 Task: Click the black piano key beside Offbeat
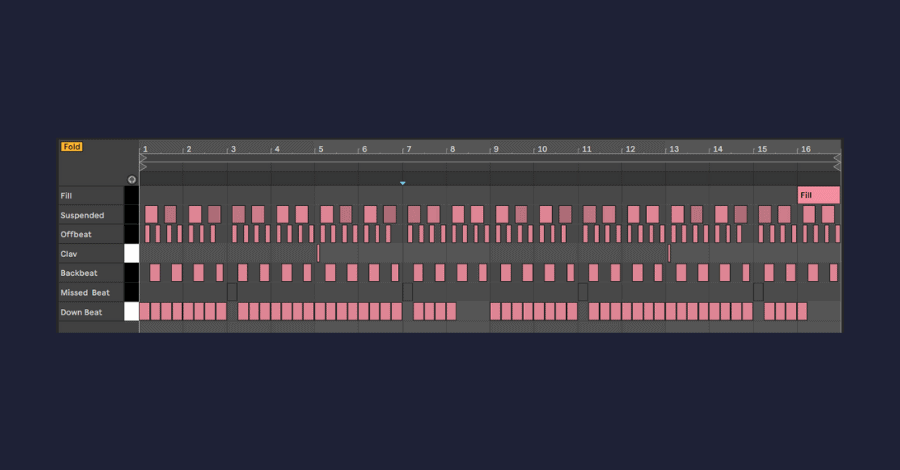pyautogui.click(x=131, y=234)
